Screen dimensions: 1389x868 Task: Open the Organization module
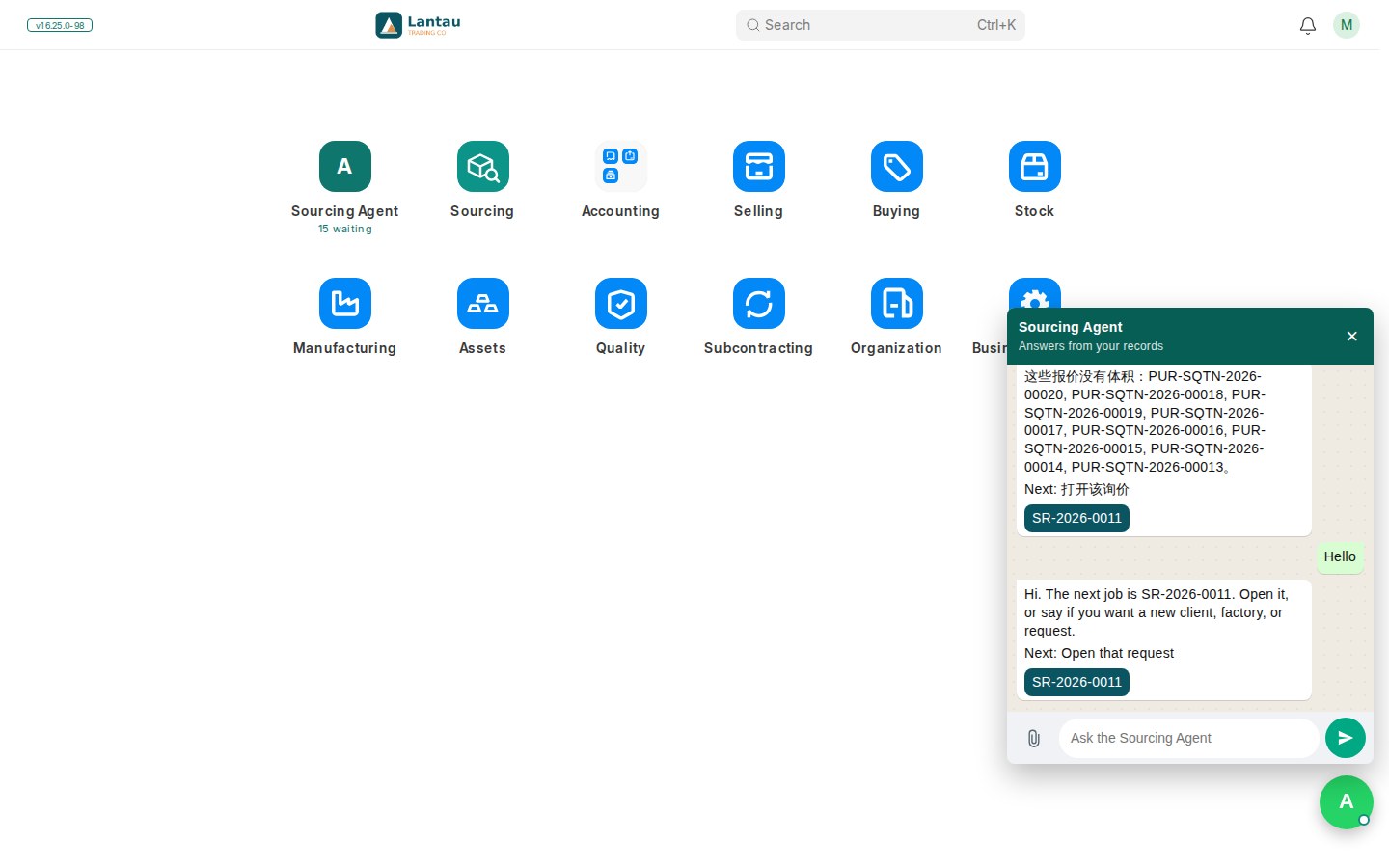click(x=896, y=304)
